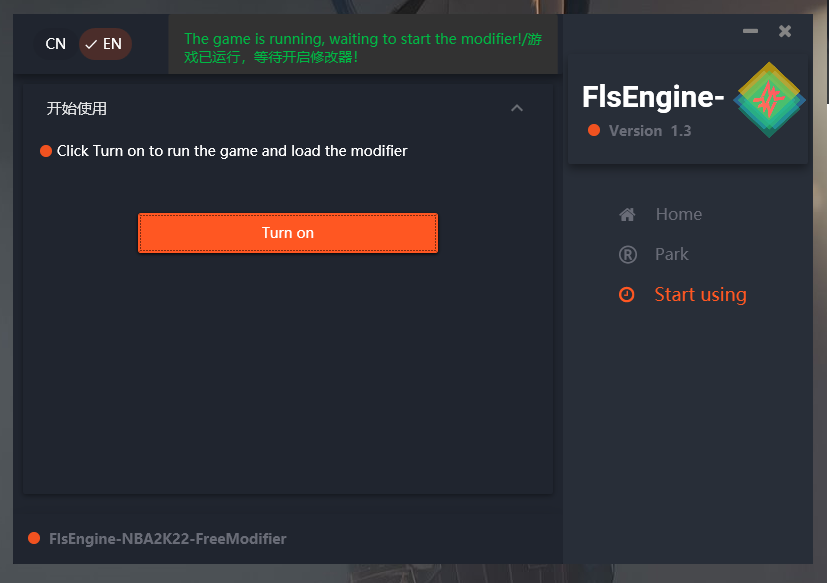Collapse the 开始使用 panel using the chevron
829x586 pixels.
coord(517,108)
